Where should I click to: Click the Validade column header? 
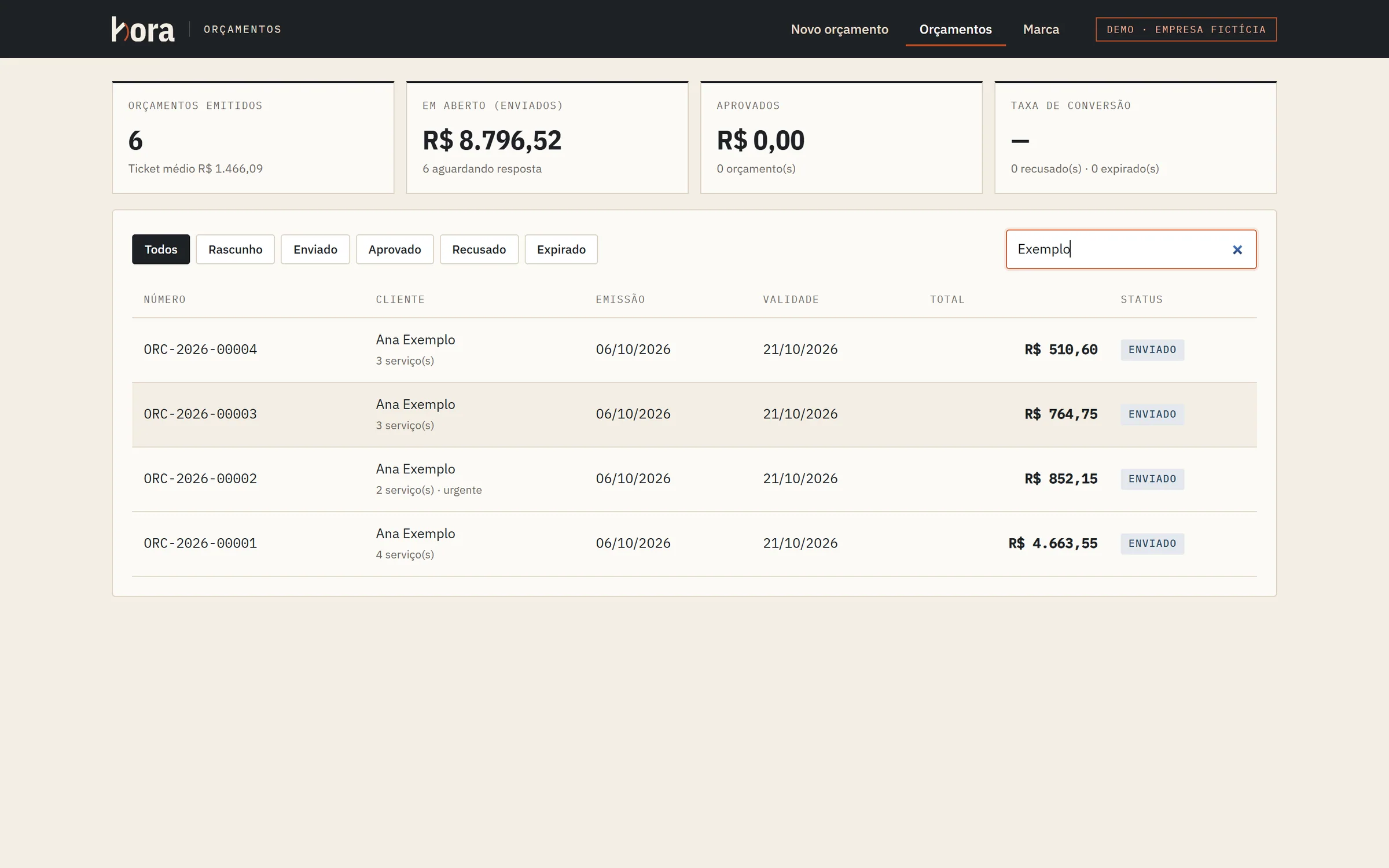[791, 300]
